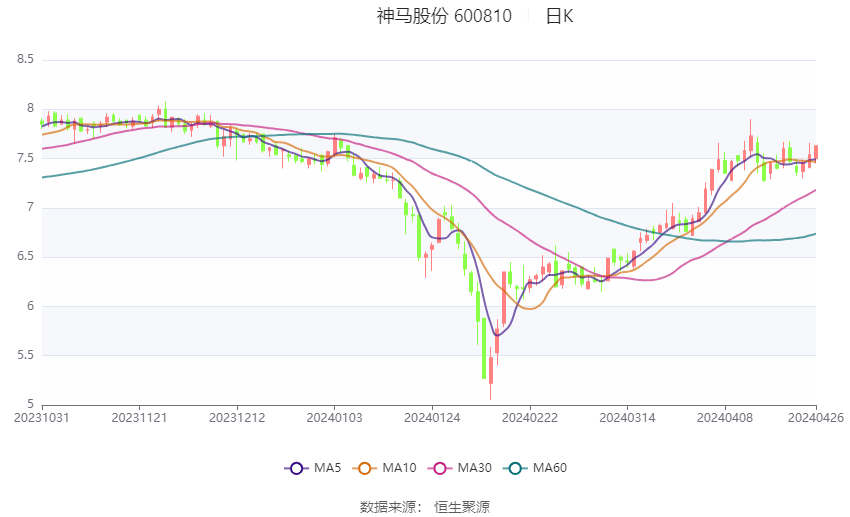Click the 6.5 price label on y-axis

click(x=25, y=257)
